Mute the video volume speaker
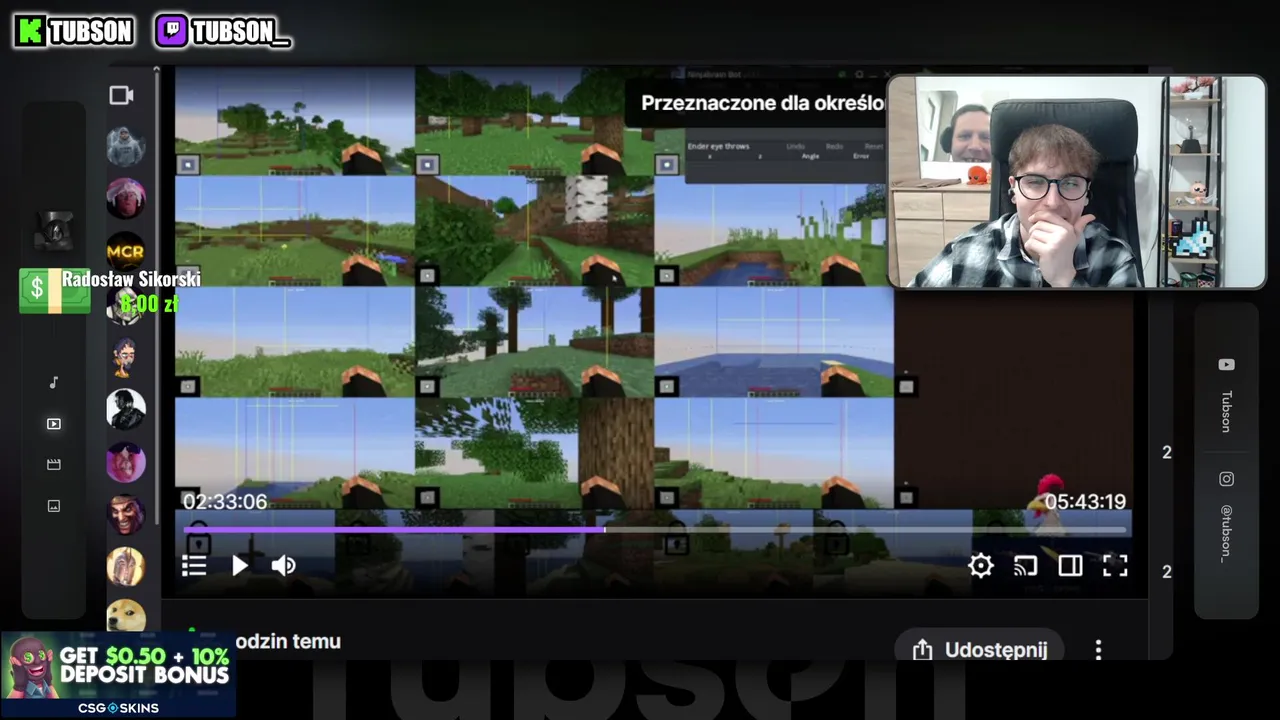Viewport: 1280px width, 720px height. [284, 566]
